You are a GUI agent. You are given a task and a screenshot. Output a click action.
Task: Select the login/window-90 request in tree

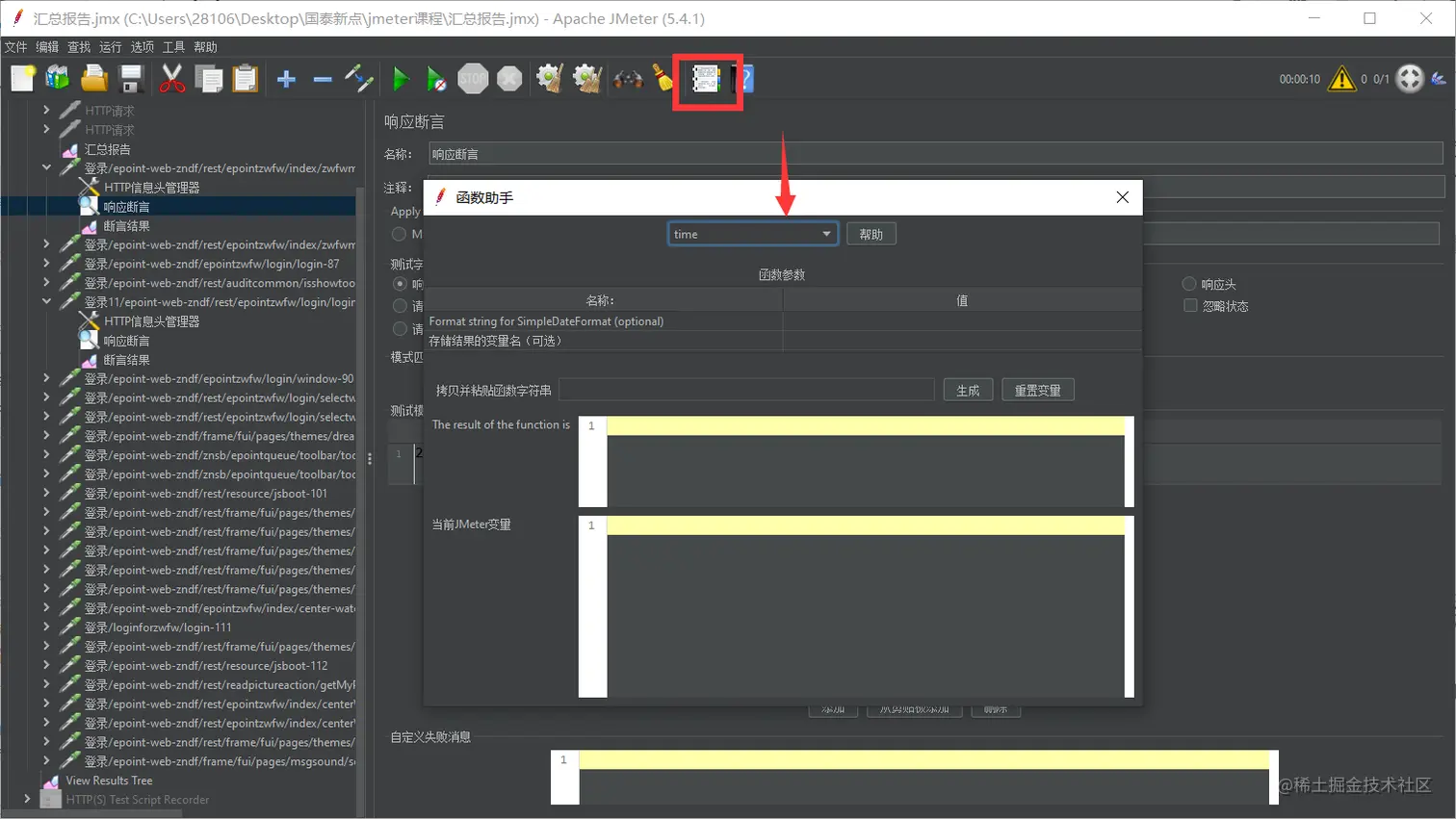coord(220,378)
